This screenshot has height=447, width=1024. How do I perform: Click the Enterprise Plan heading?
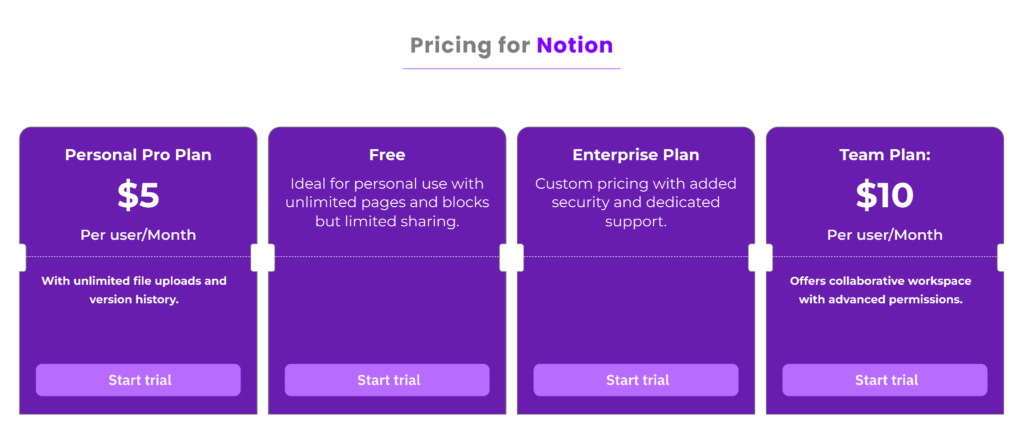click(636, 155)
